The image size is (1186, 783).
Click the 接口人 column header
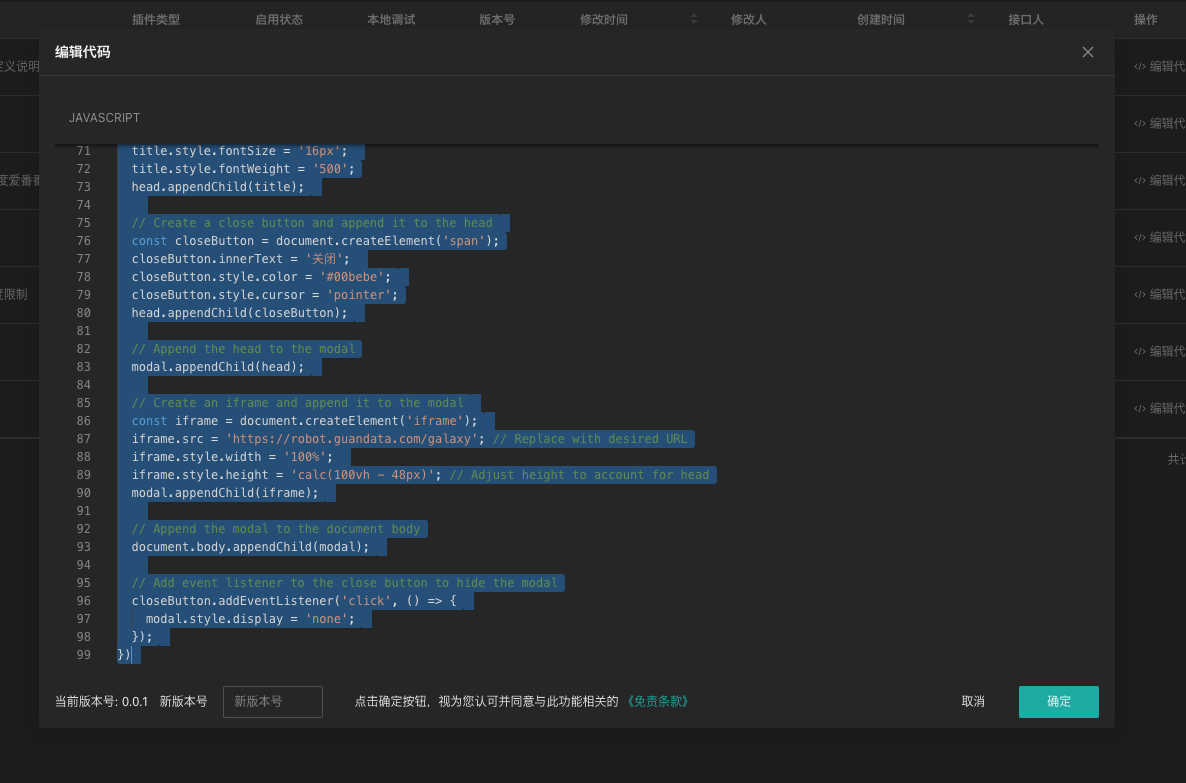1026,20
